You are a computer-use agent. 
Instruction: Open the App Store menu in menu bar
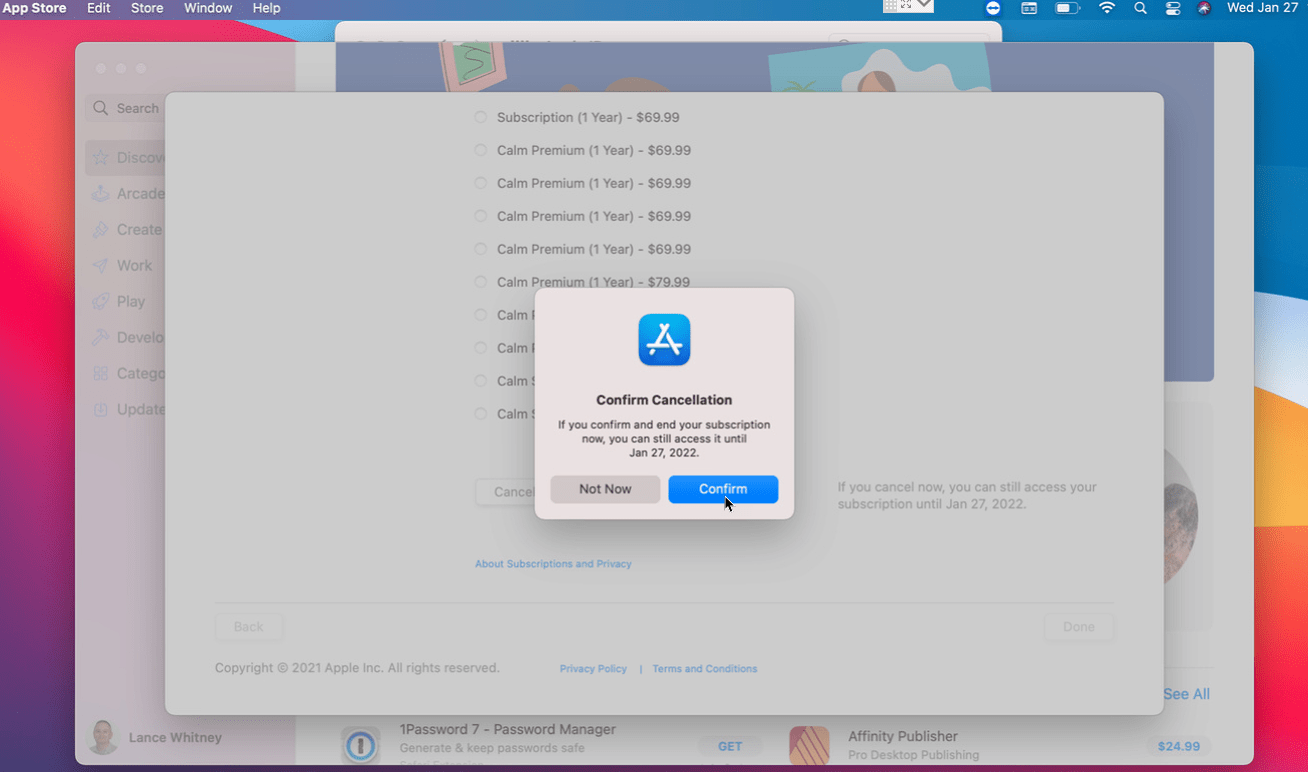pos(34,8)
